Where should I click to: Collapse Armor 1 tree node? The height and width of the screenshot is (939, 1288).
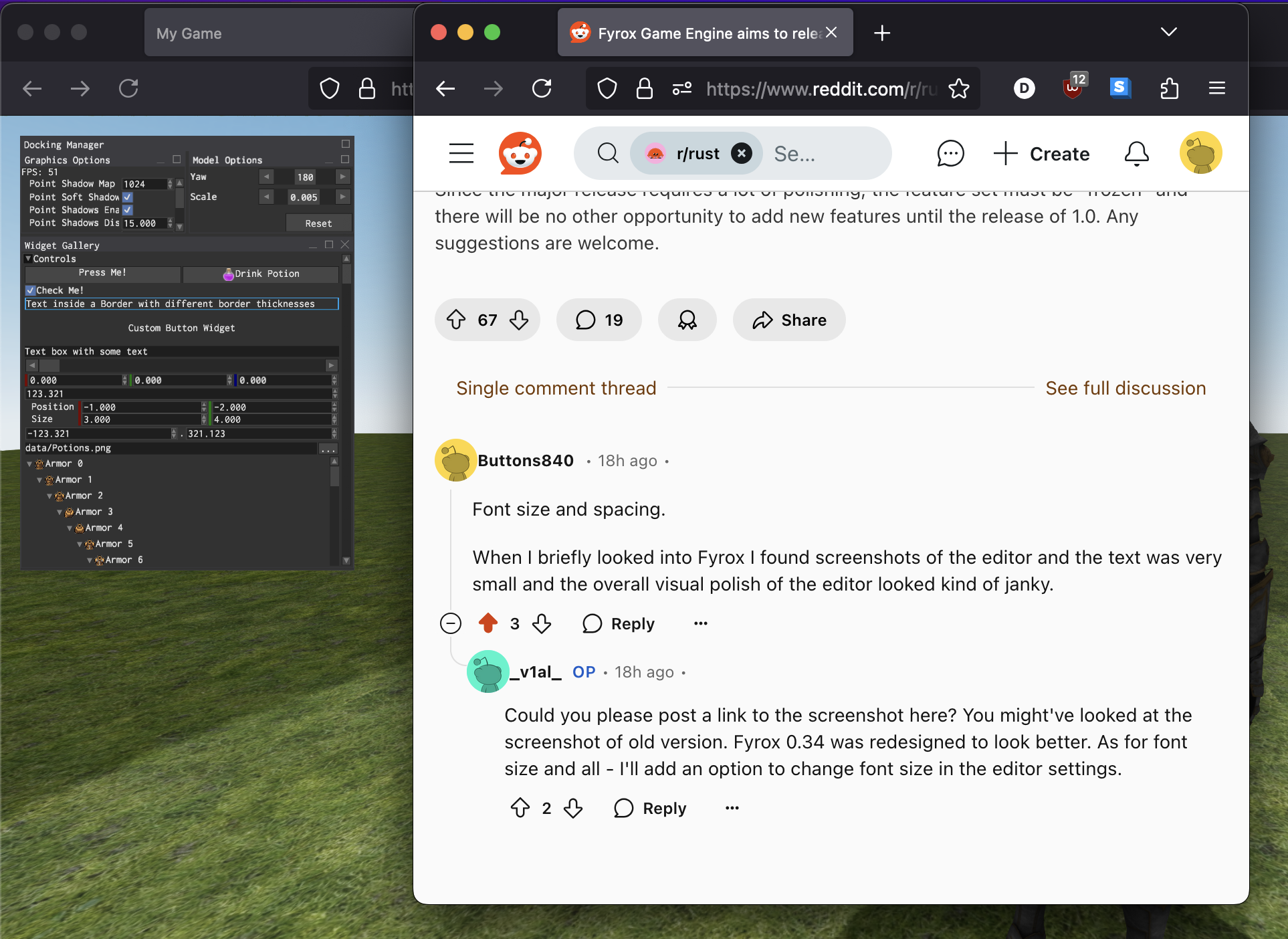(39, 480)
